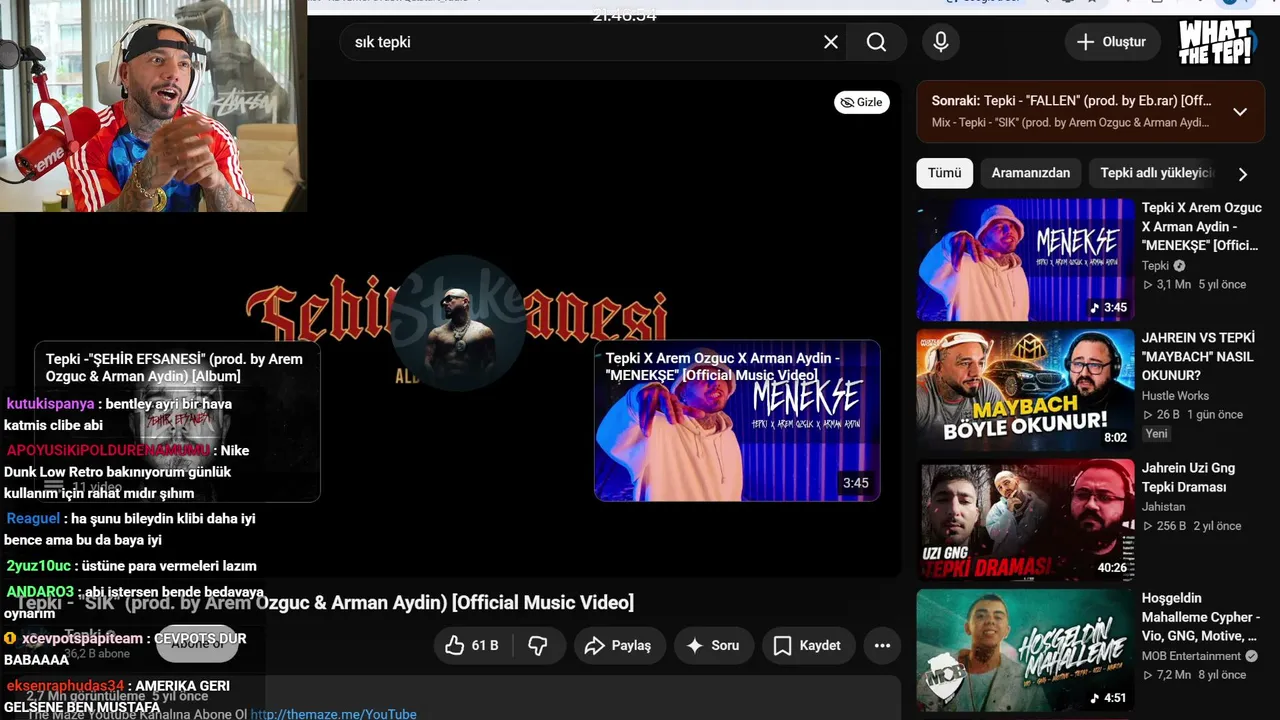Select the Tümü filter chip
1280x720 pixels.
(x=944, y=173)
